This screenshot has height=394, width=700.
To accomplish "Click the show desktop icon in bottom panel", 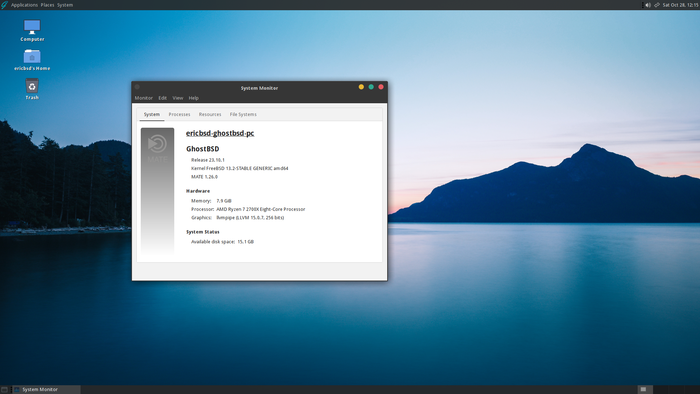I will coord(4,390).
